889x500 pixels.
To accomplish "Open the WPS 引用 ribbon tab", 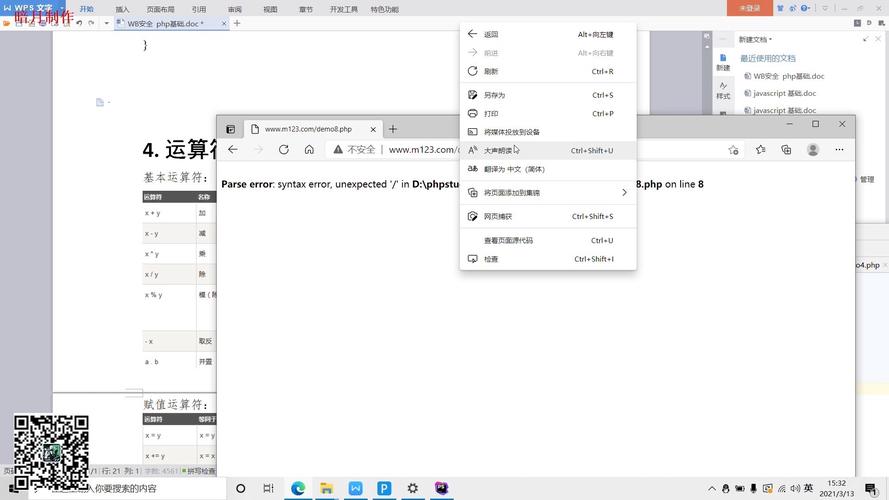I will coord(199,10).
